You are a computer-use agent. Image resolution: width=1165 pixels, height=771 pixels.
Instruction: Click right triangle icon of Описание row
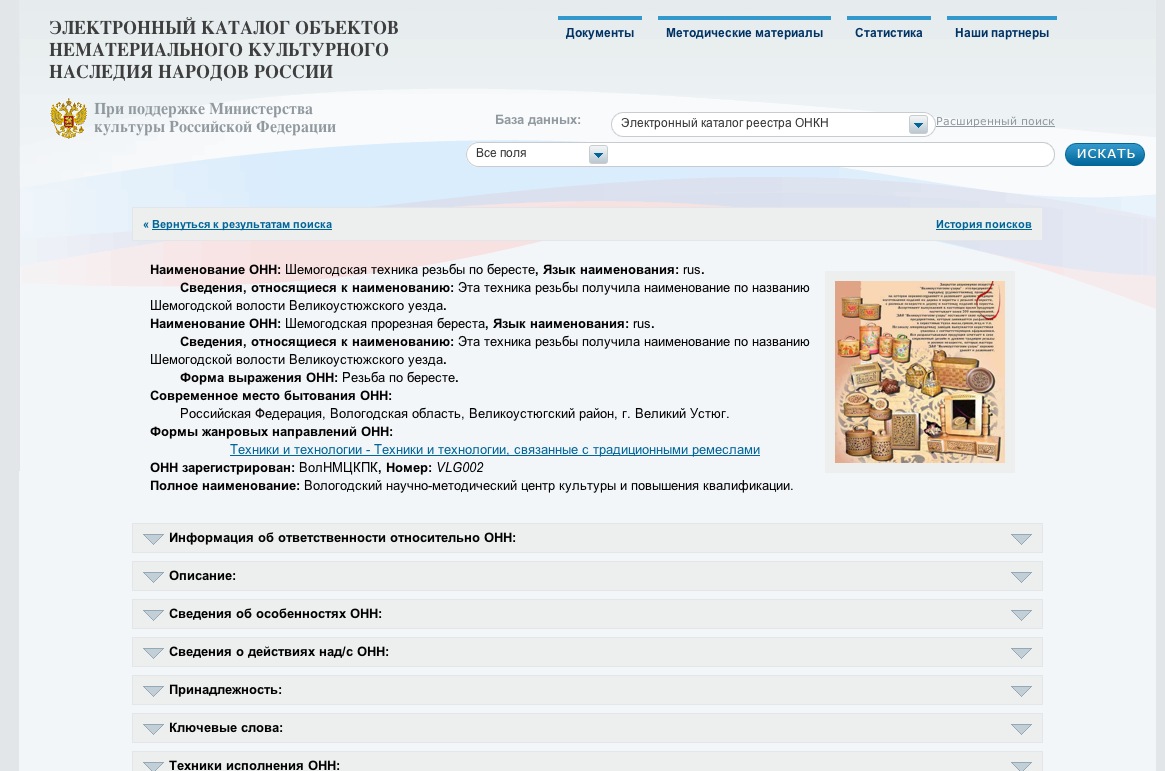(1022, 577)
